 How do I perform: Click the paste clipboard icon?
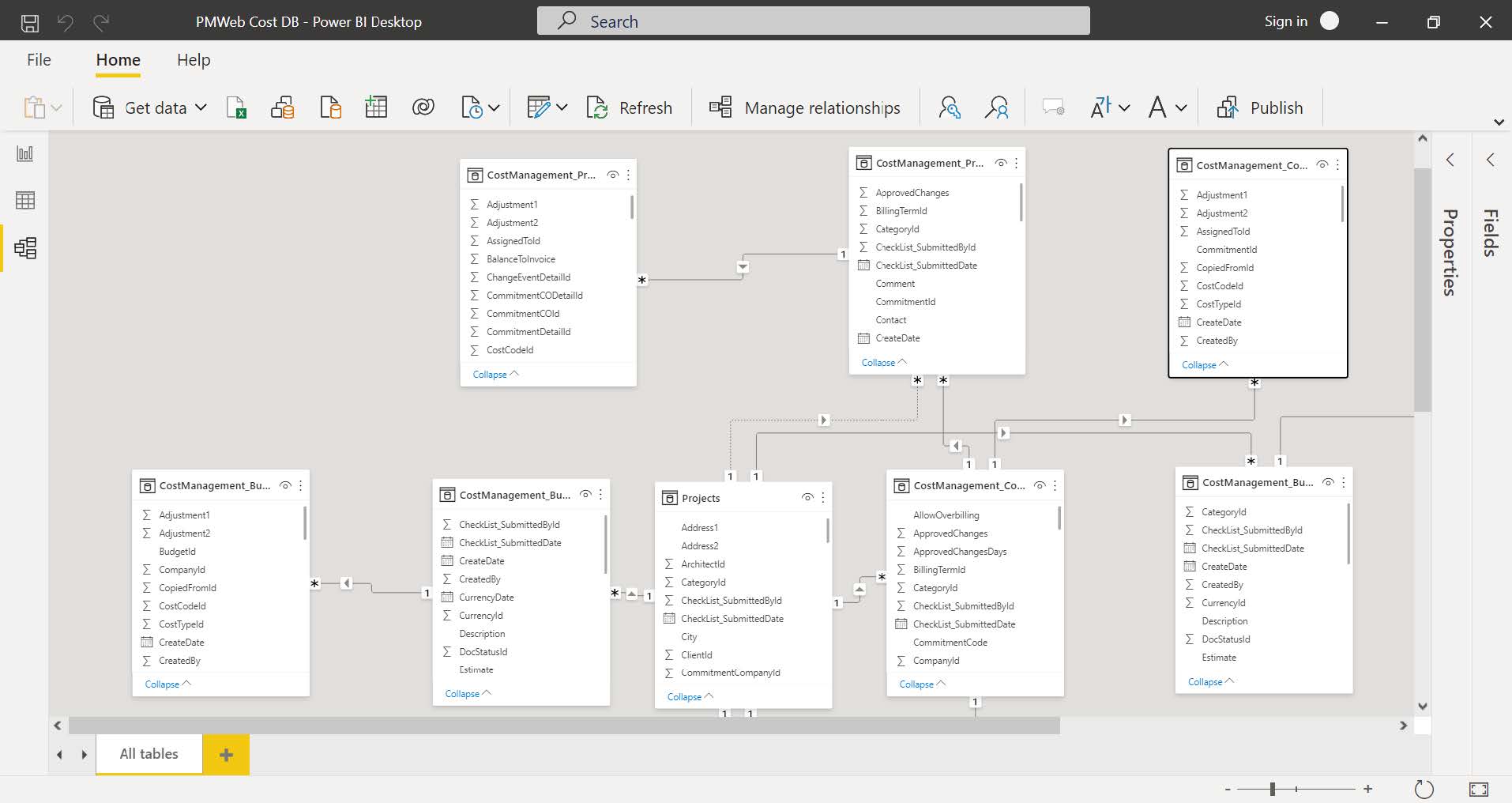[34, 107]
